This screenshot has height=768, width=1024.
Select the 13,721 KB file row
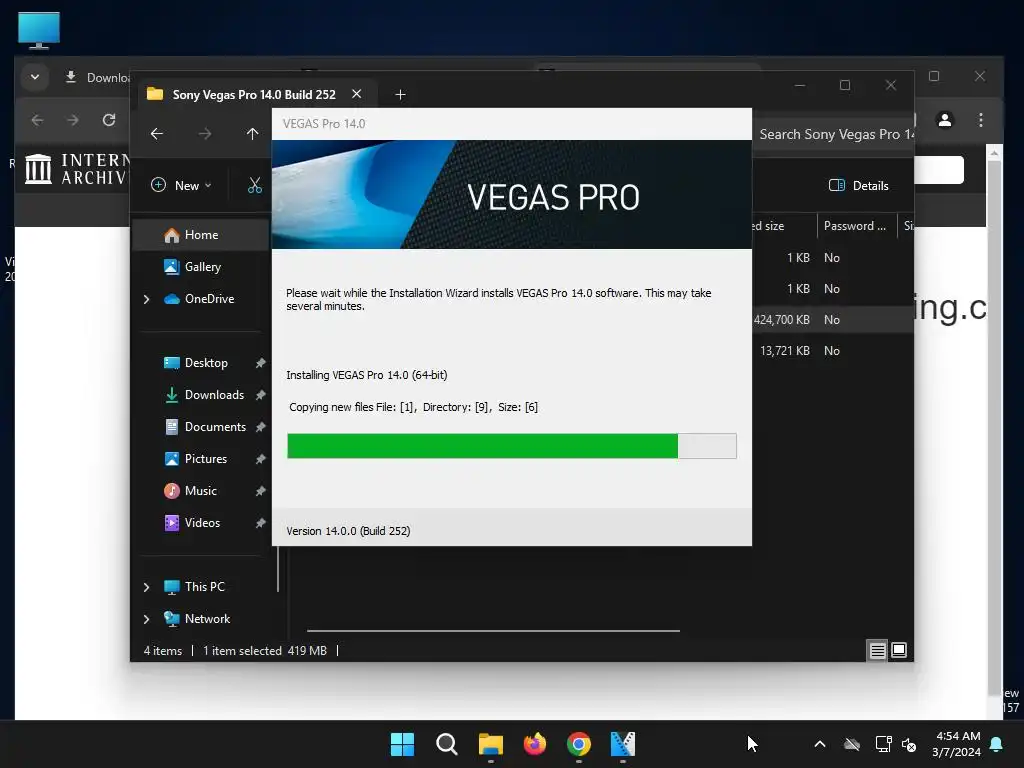[x=833, y=351]
